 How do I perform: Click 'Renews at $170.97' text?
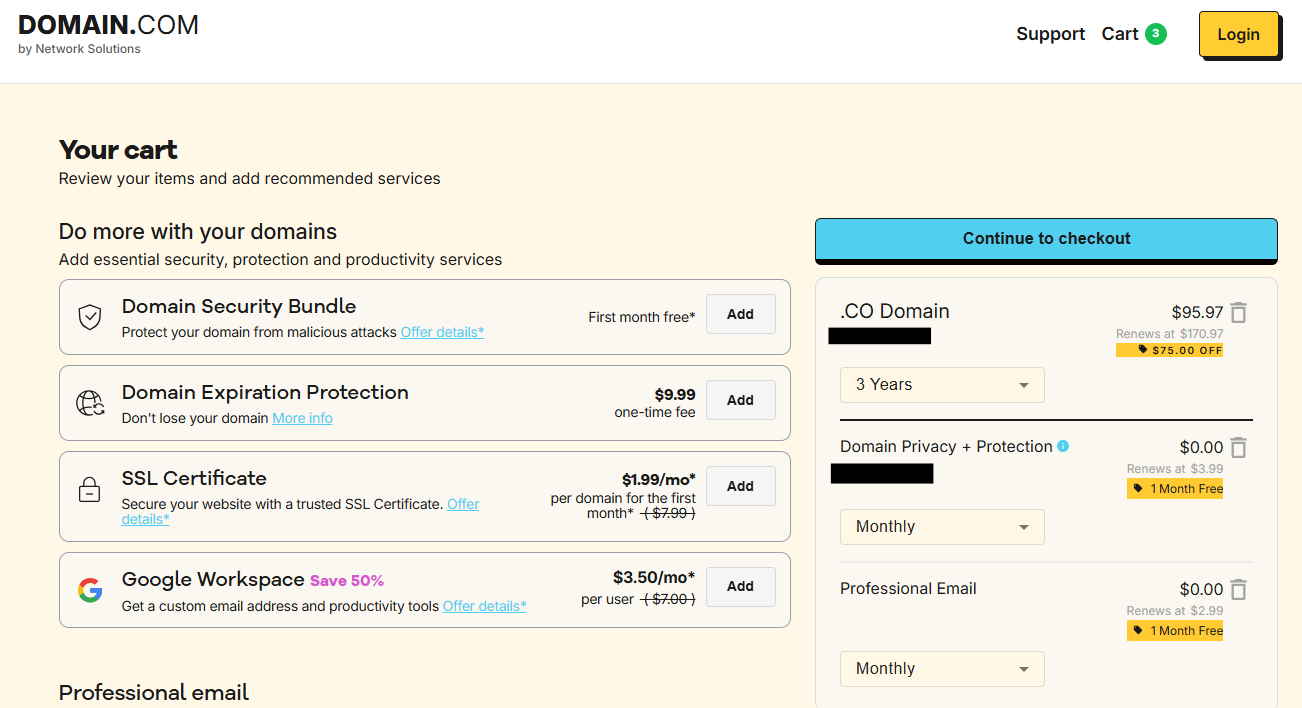click(1169, 334)
